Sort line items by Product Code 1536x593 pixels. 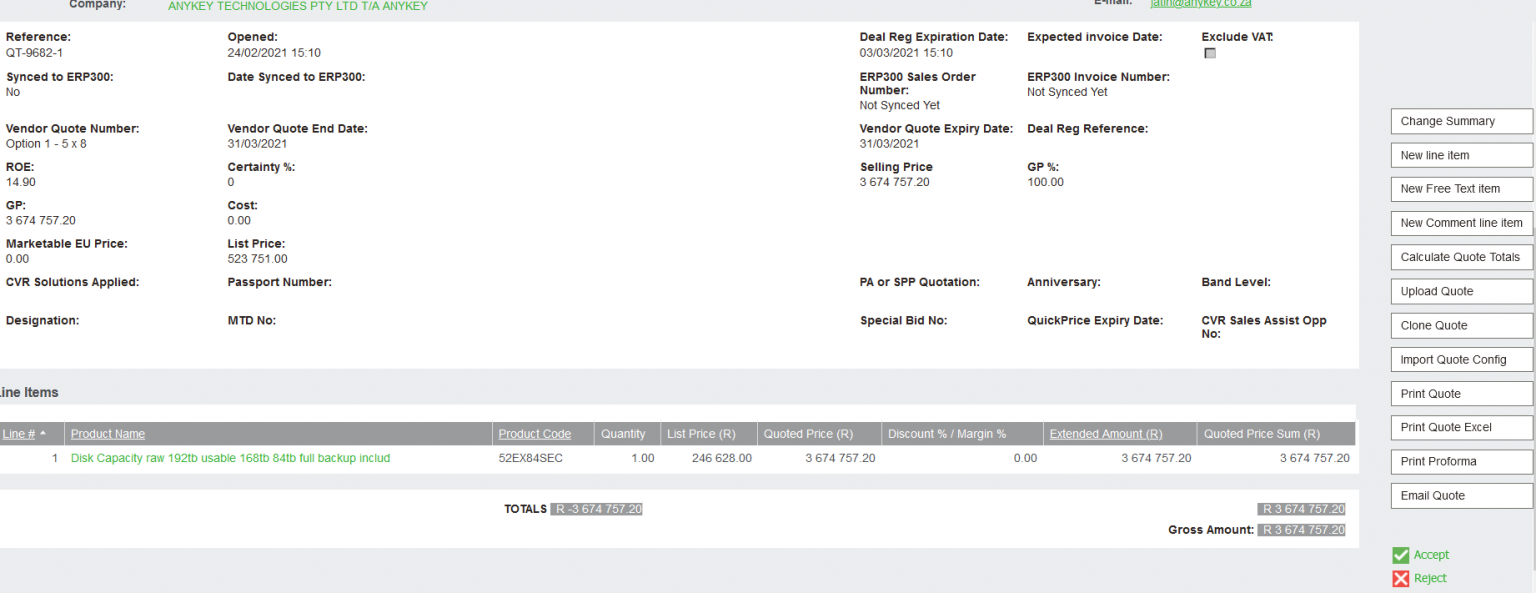tap(535, 434)
